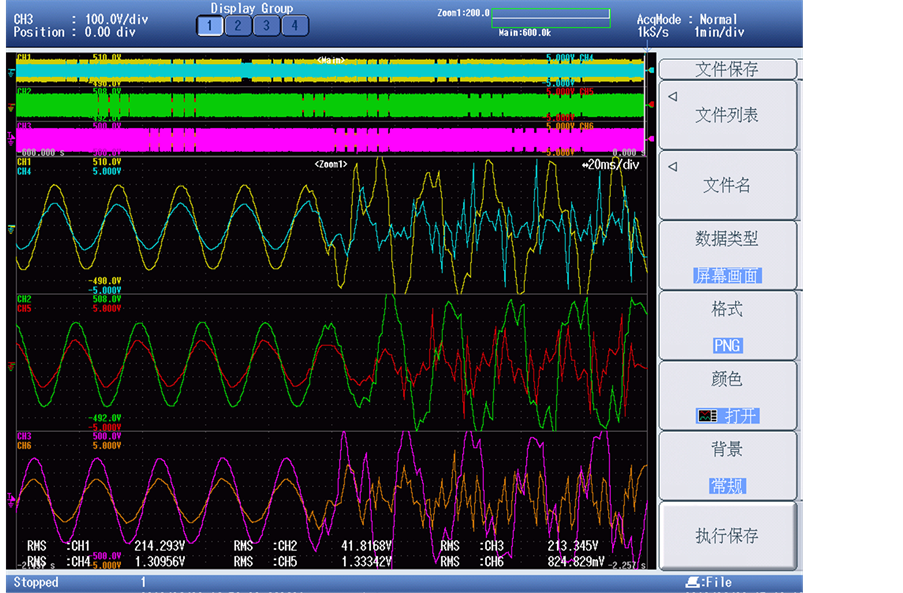Image resolution: width=903 pixels, height=593 pixels.
Task: Toggle the 背景 background setting 常规
Action: pos(727,485)
